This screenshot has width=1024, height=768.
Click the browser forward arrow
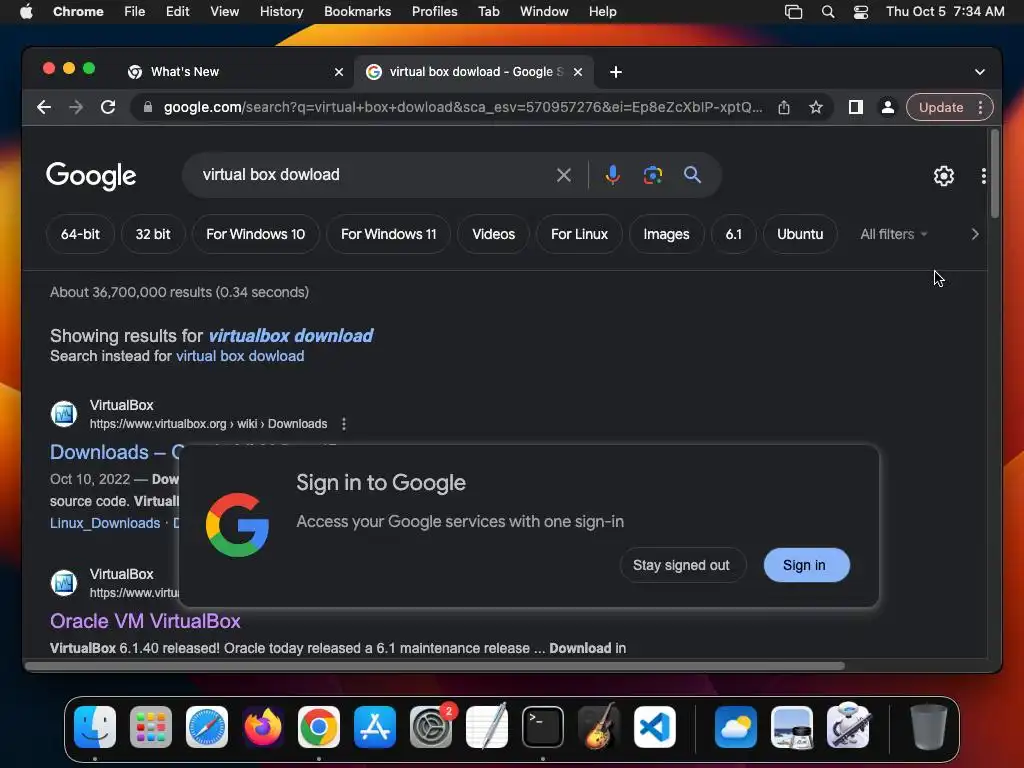[x=76, y=107]
